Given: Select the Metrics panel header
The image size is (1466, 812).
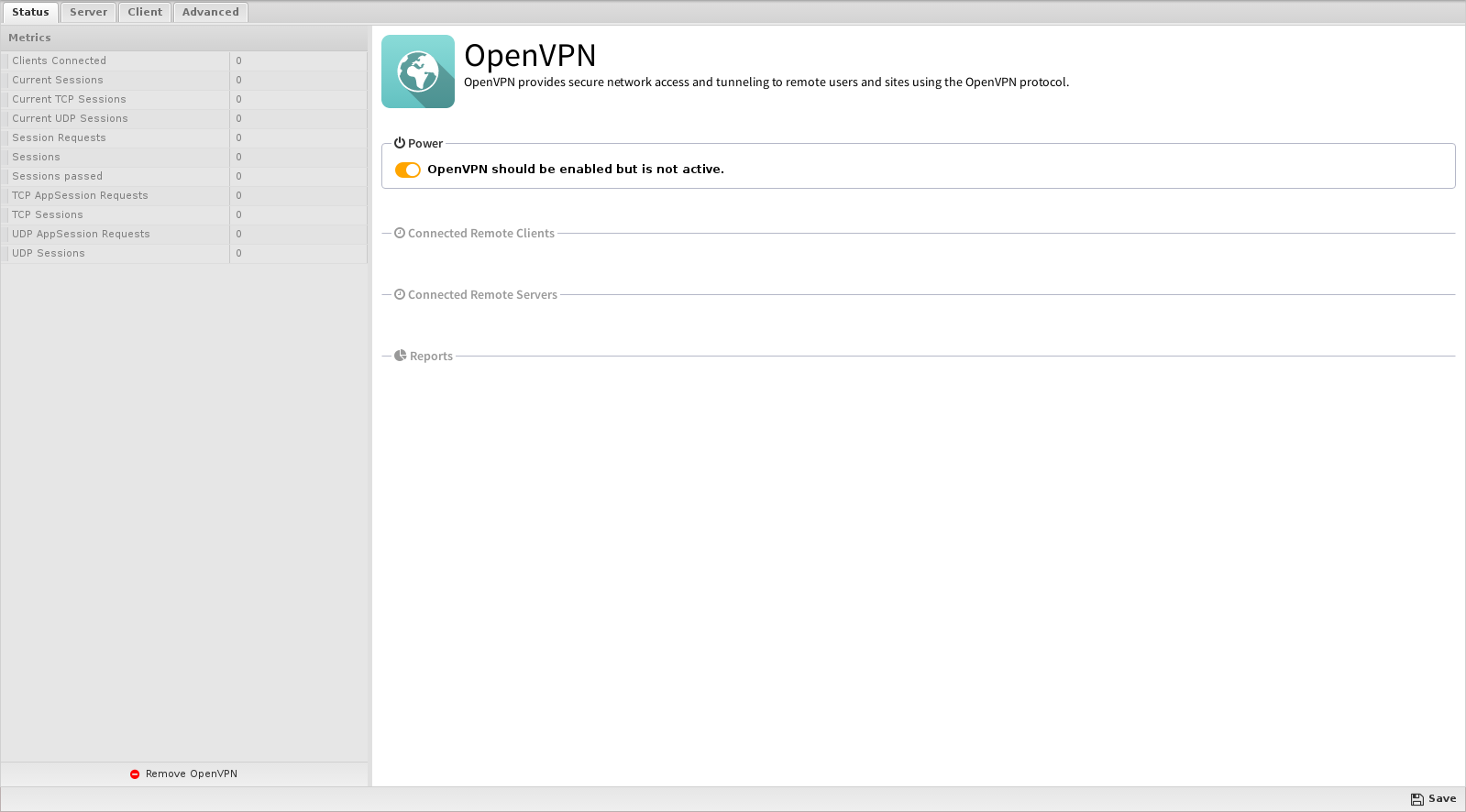Looking at the screenshot, I should [184, 38].
